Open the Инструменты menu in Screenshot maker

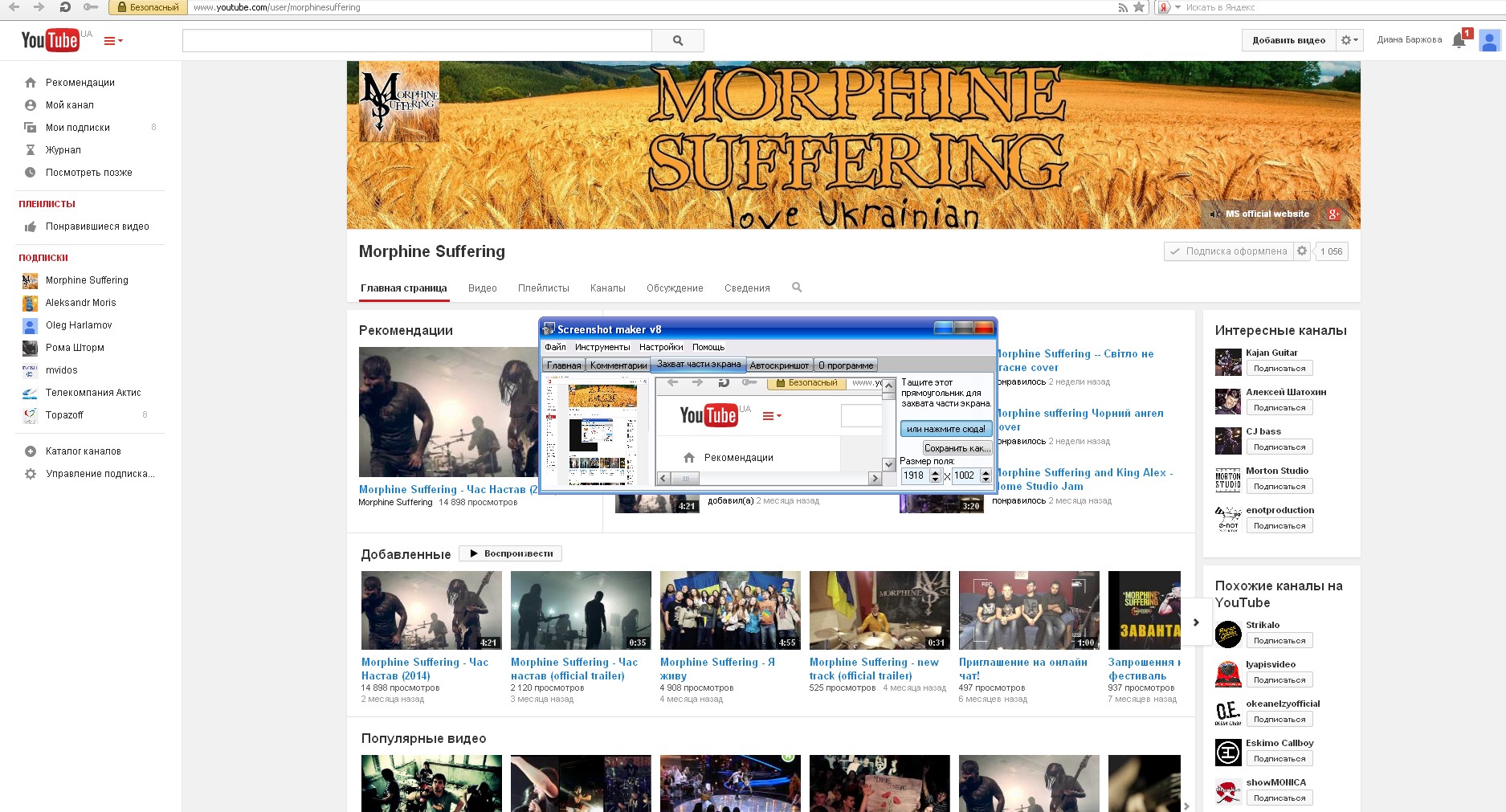pyautogui.click(x=602, y=347)
